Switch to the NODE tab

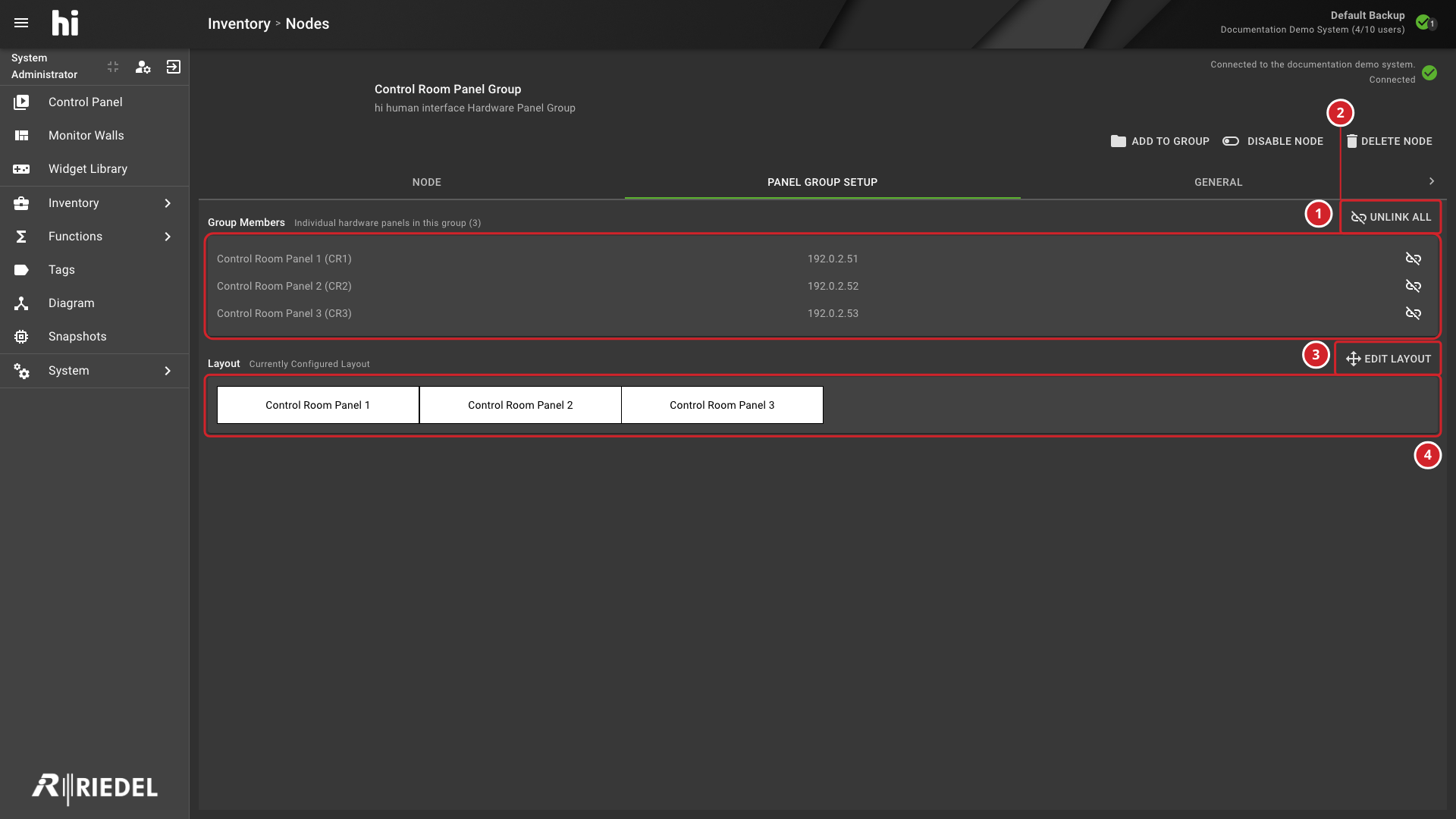click(427, 182)
